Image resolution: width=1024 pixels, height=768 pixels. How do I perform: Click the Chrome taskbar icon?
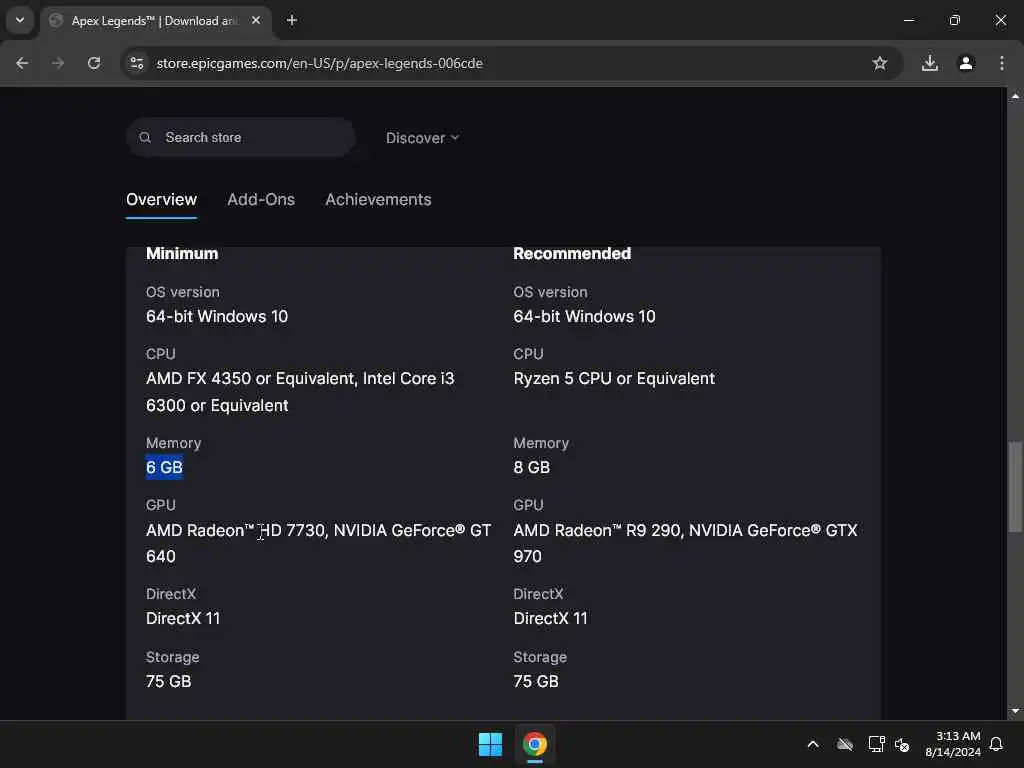click(x=535, y=744)
